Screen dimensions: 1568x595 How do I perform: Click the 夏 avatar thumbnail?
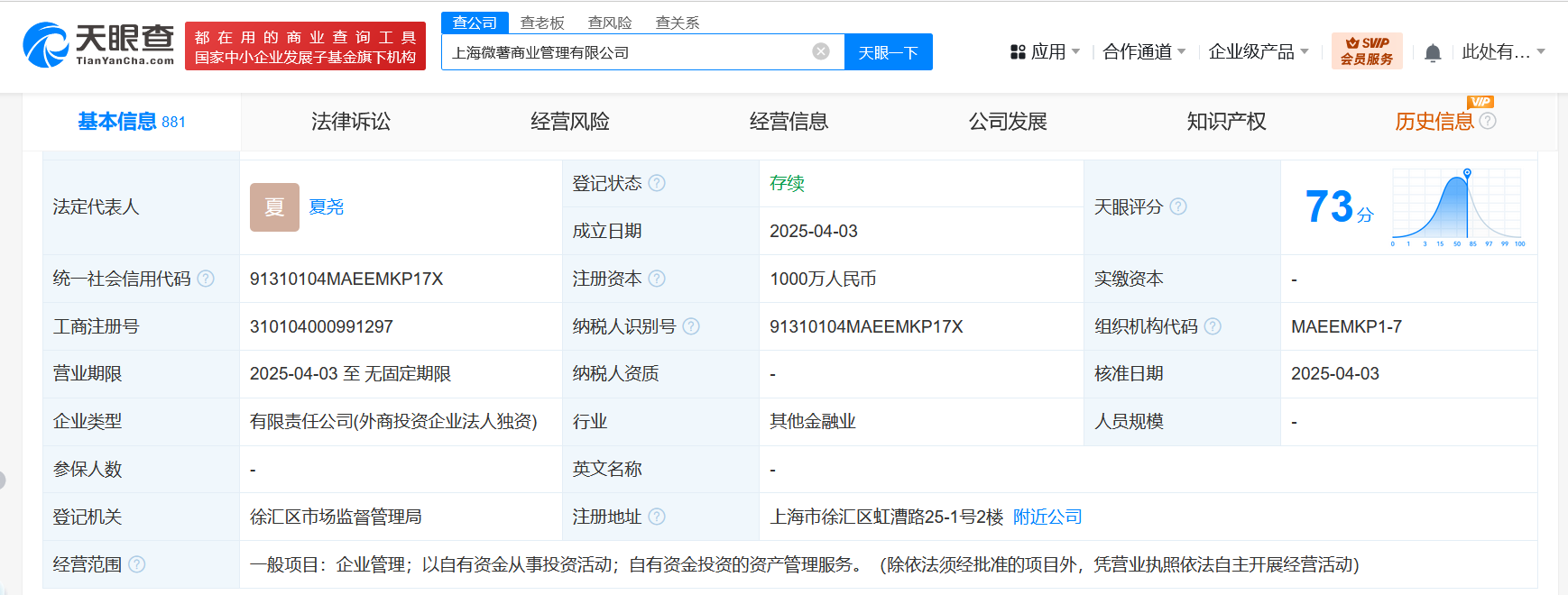click(274, 207)
